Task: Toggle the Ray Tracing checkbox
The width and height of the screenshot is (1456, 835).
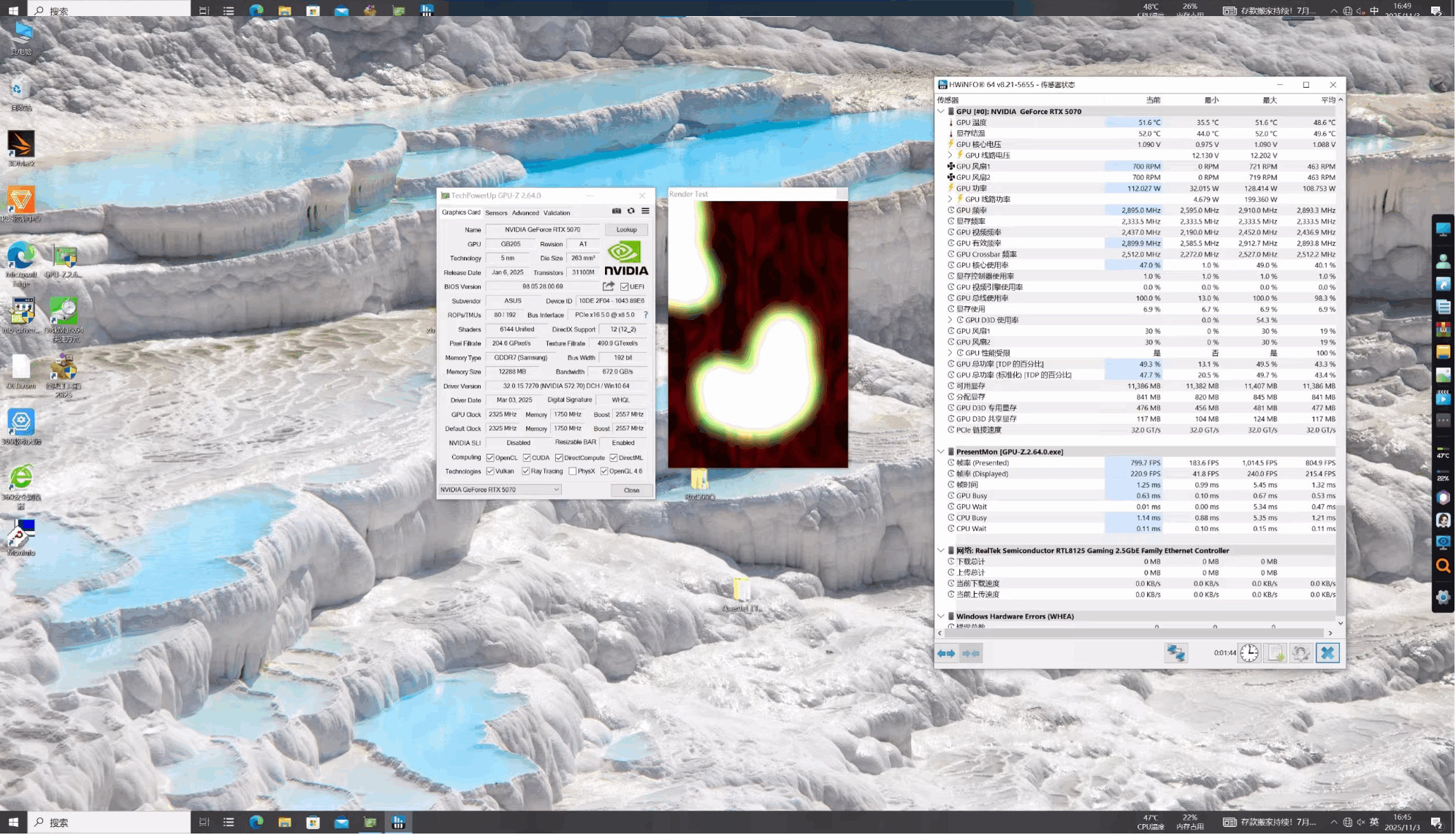Action: (526, 472)
